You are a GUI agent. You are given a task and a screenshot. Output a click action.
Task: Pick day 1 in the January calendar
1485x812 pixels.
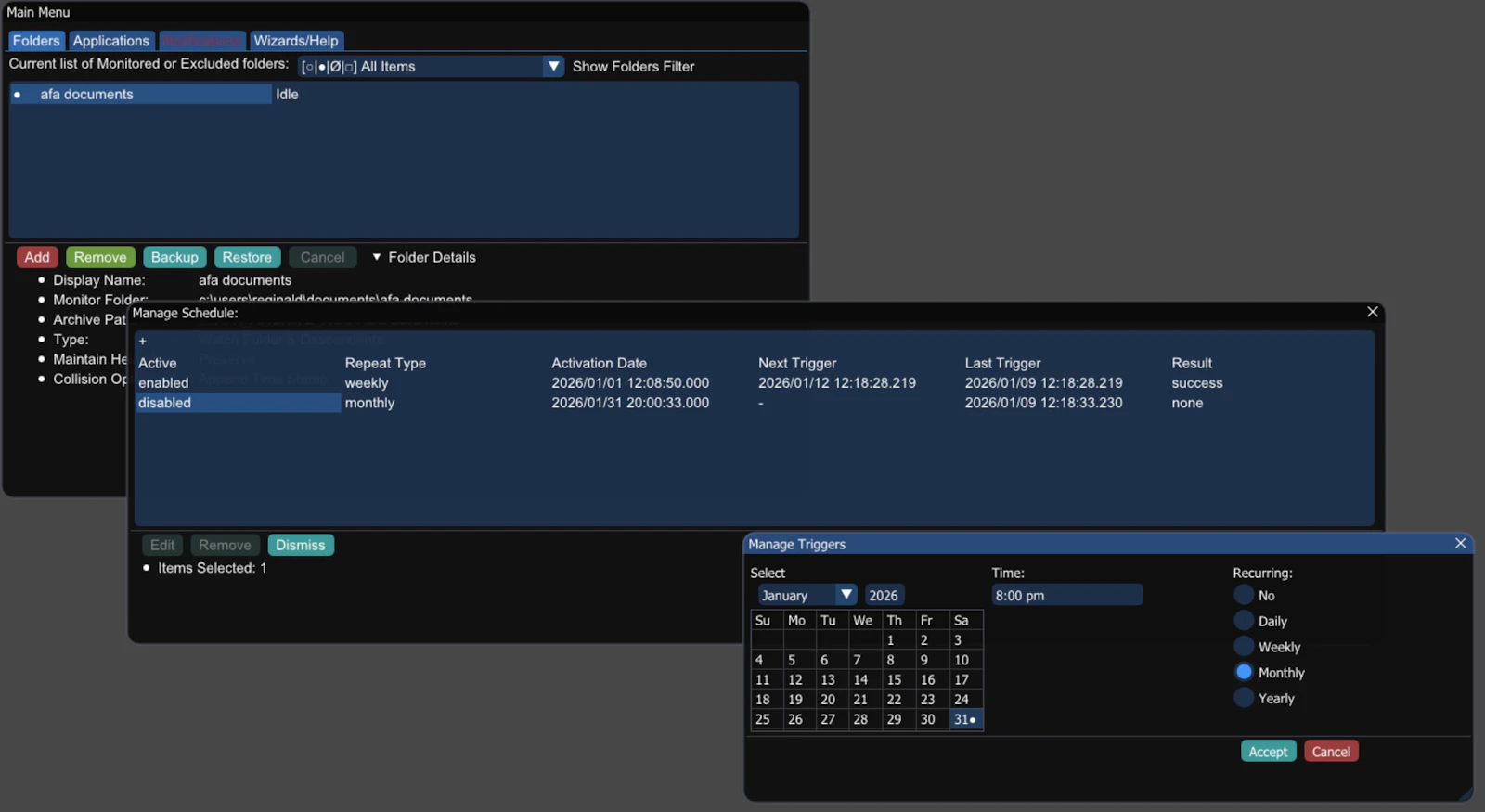[x=898, y=640]
